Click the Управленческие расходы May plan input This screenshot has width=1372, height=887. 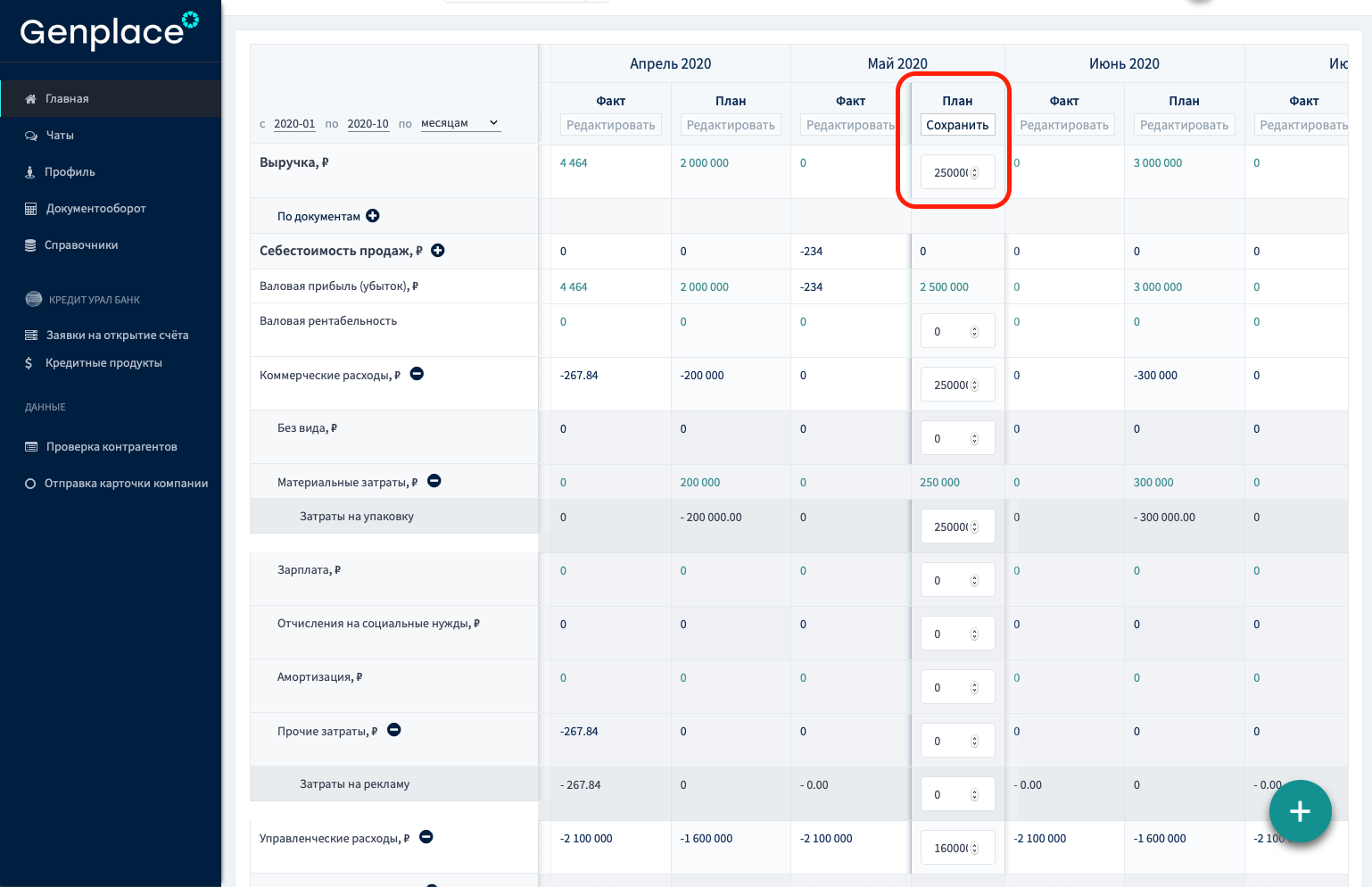(957, 848)
